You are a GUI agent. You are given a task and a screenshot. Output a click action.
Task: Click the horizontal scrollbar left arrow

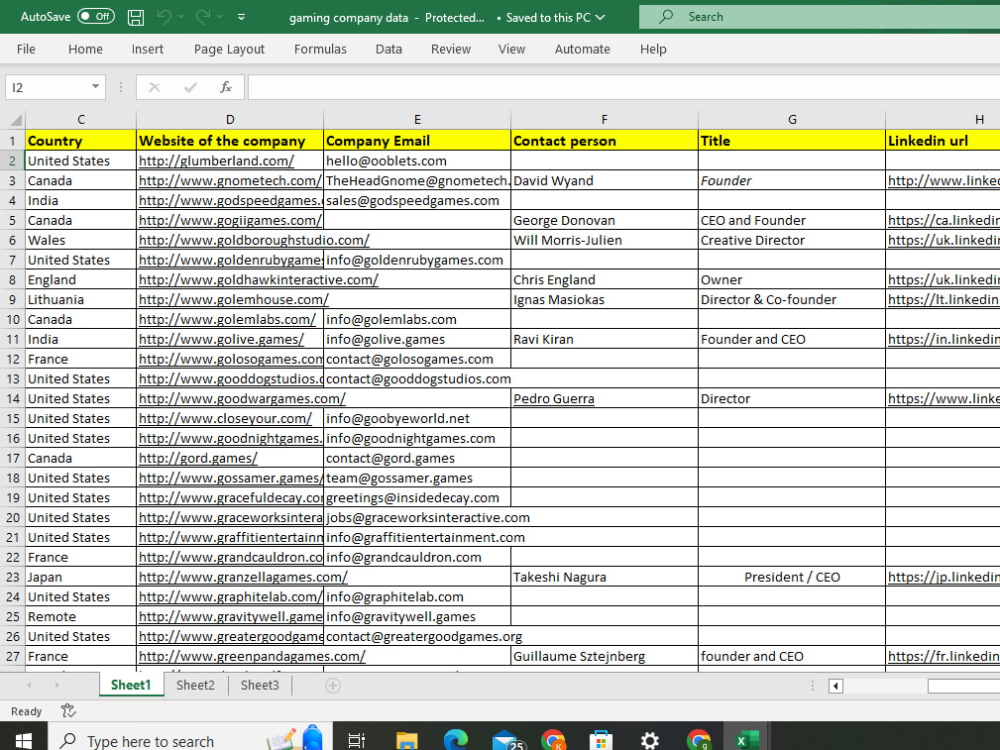[835, 686]
